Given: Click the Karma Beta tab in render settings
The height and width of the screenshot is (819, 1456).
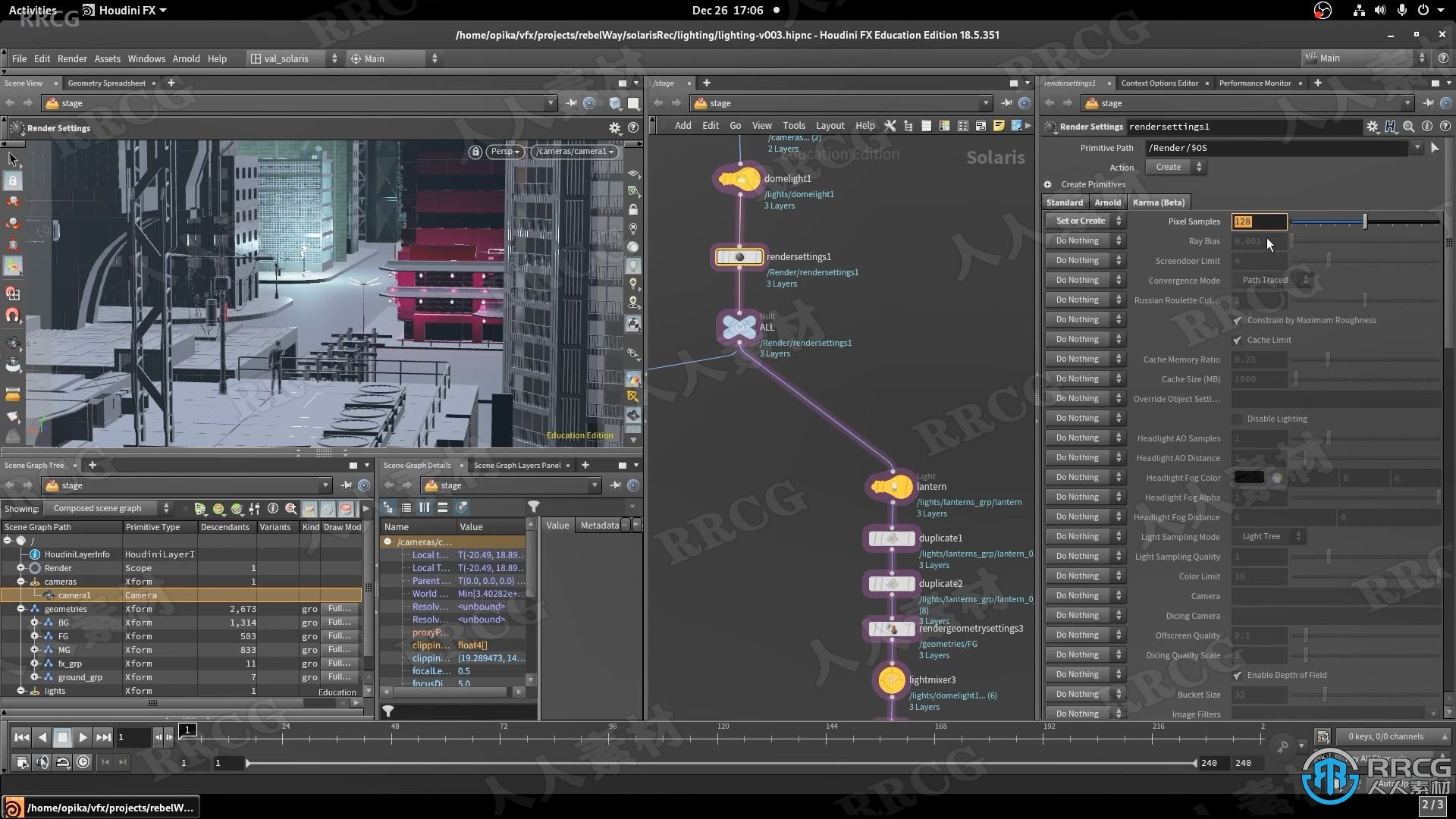Looking at the screenshot, I should [1158, 202].
